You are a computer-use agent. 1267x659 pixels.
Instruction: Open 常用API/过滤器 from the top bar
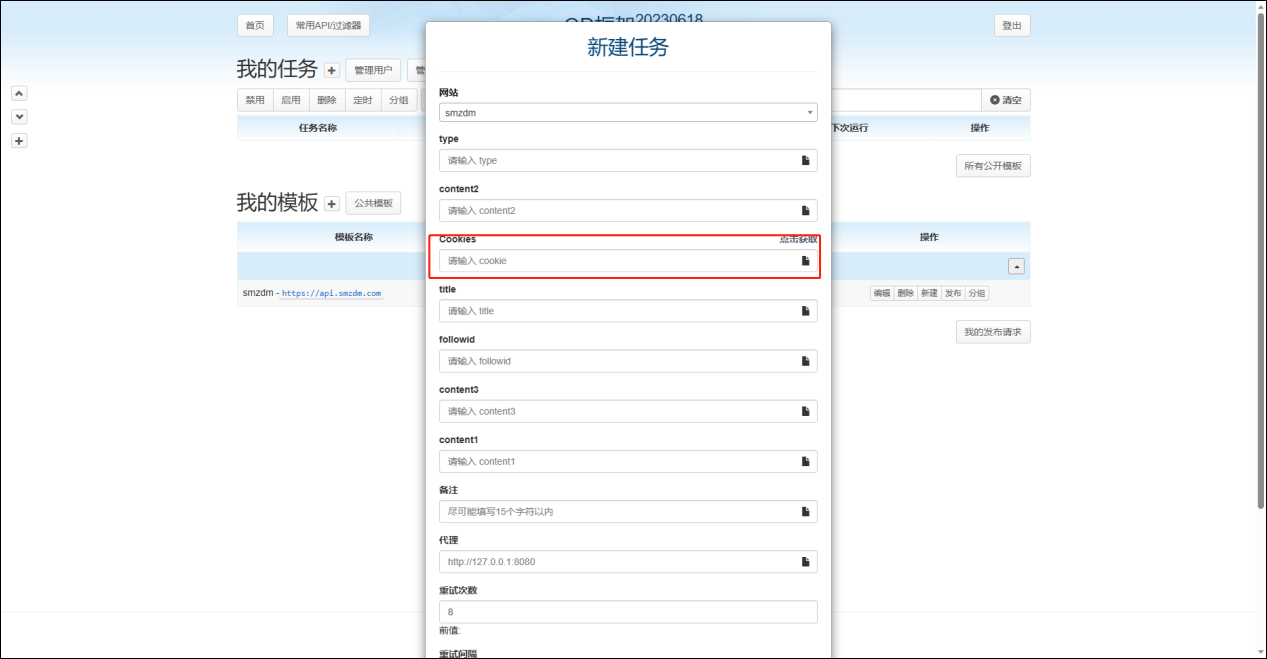tap(328, 26)
